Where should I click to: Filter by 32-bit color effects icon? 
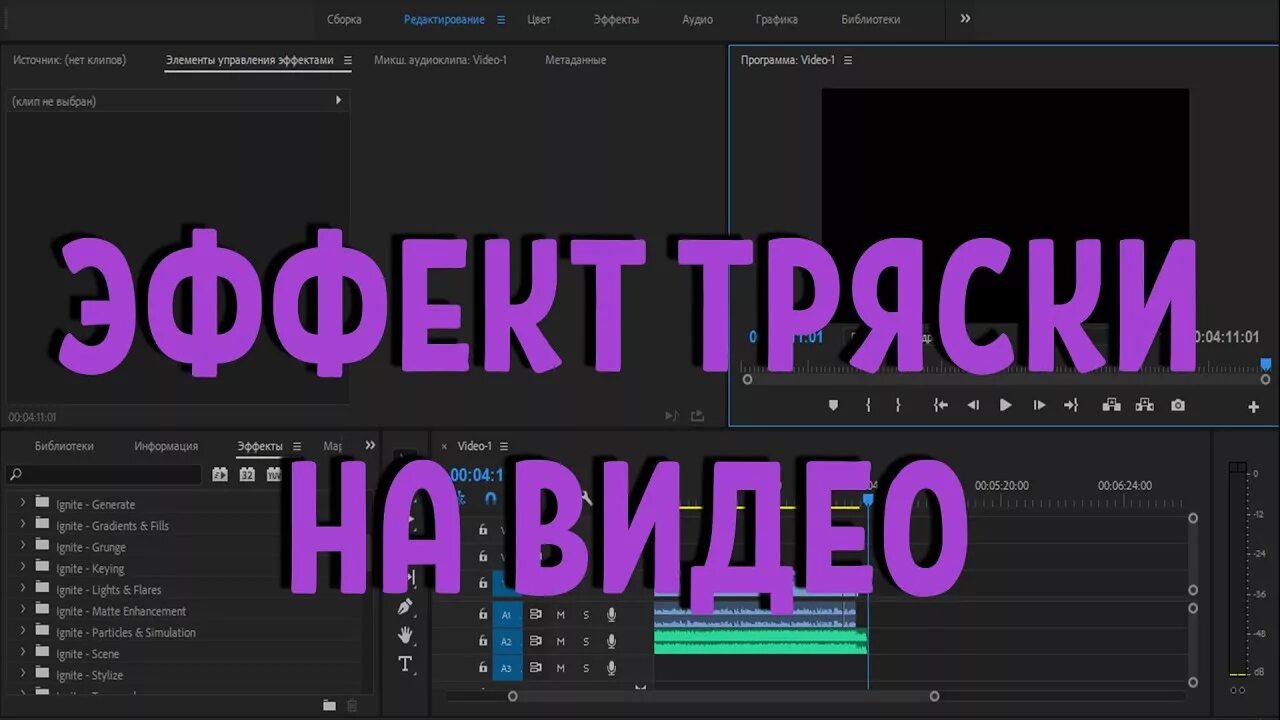[x=247, y=474]
